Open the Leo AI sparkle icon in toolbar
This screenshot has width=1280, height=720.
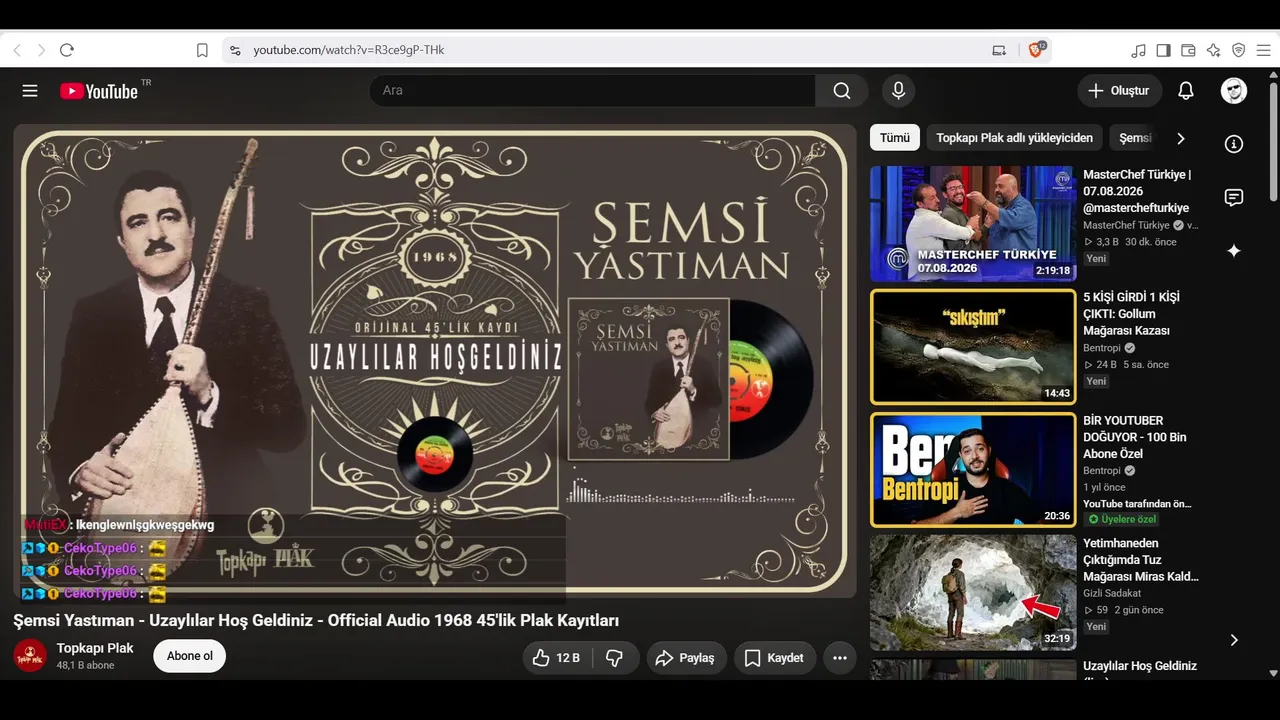pyautogui.click(x=1213, y=50)
